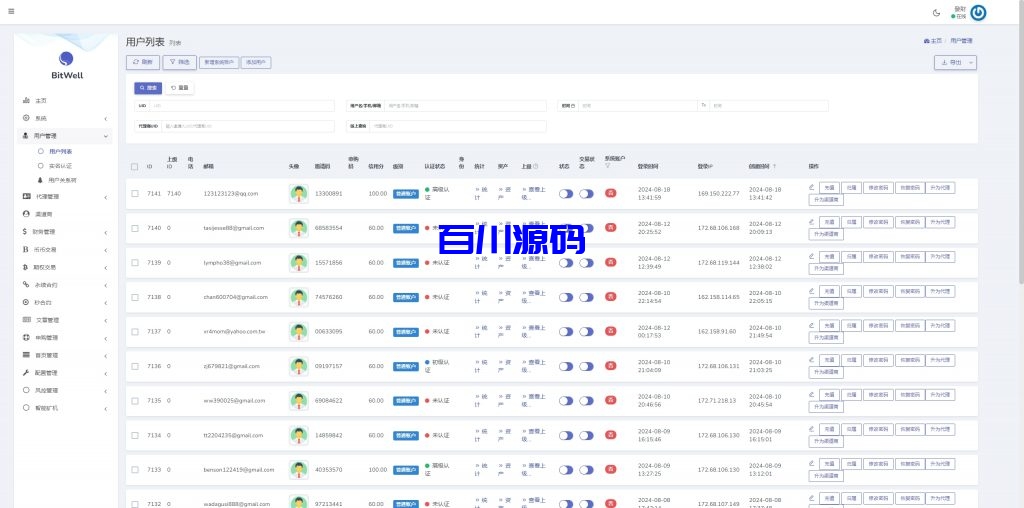Click the help icon beside 上级 column header
The height and width of the screenshot is (508, 1024).
(536, 167)
